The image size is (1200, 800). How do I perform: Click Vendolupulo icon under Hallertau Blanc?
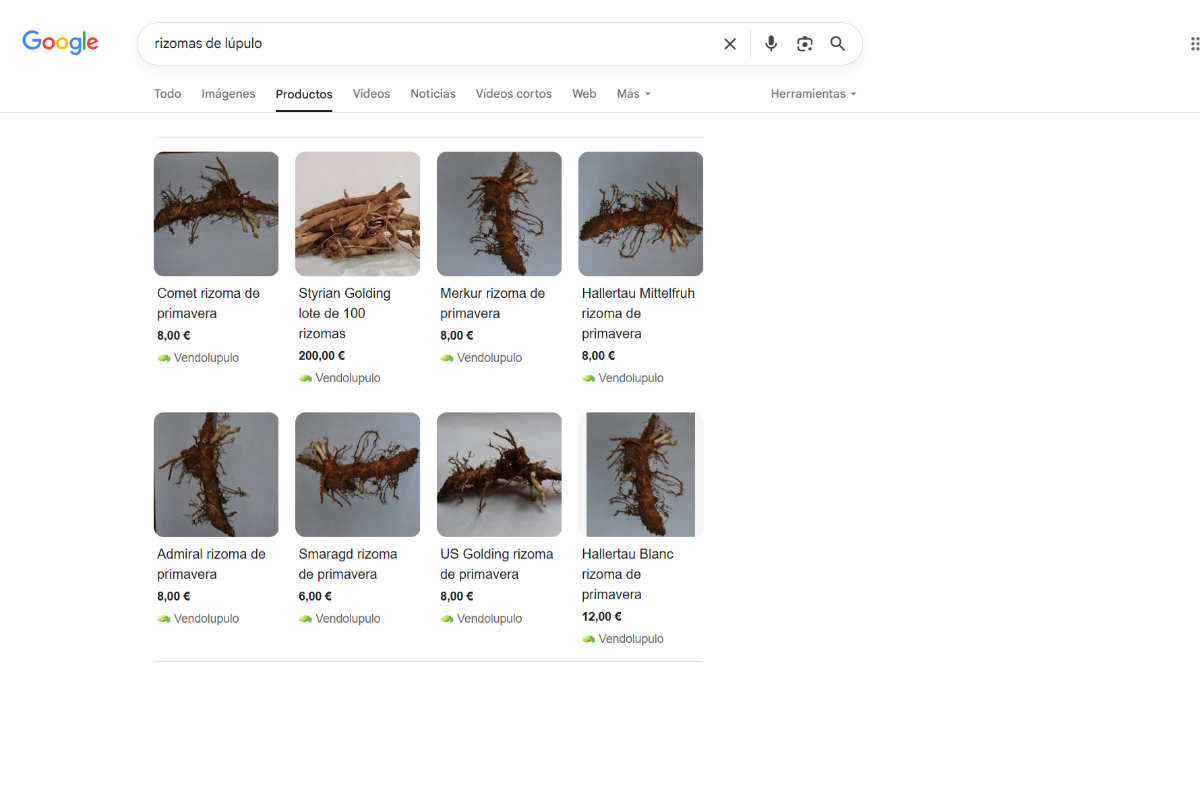tap(589, 639)
